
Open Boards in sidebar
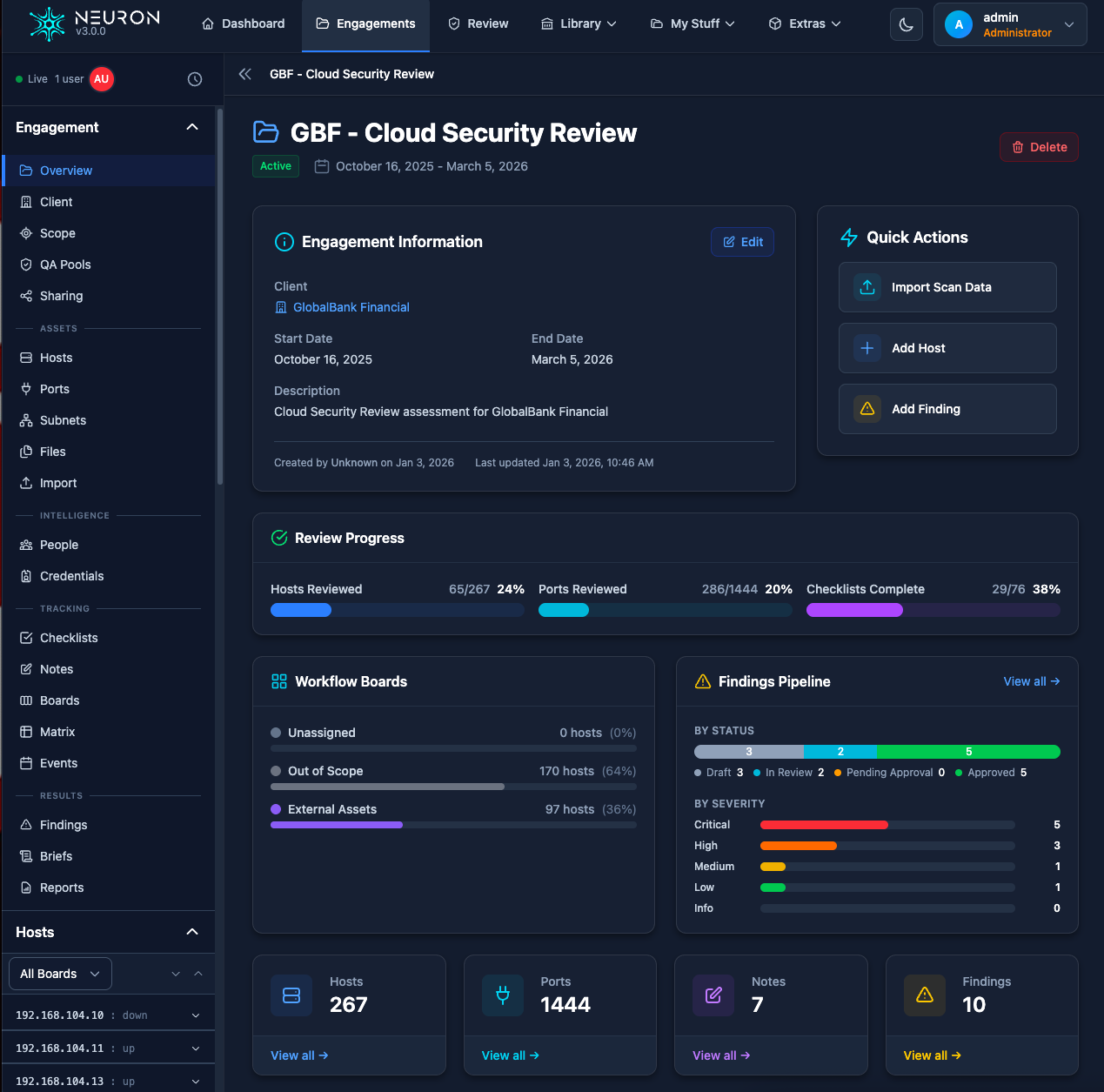[109, 700]
